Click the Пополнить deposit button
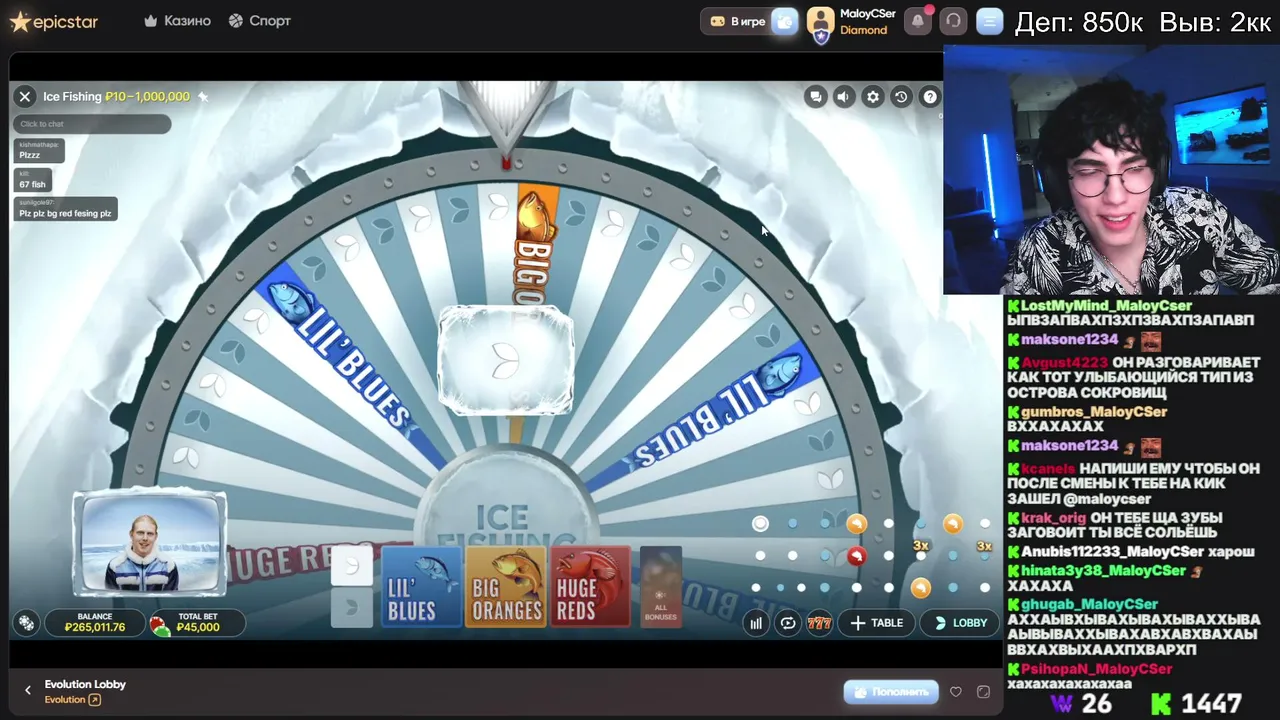The height and width of the screenshot is (720, 1280). pos(891,691)
